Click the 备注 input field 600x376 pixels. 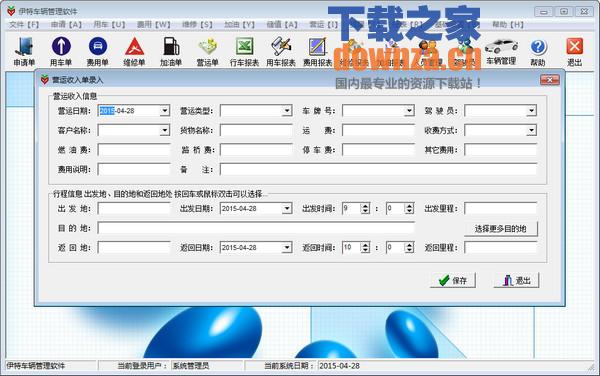[378, 169]
